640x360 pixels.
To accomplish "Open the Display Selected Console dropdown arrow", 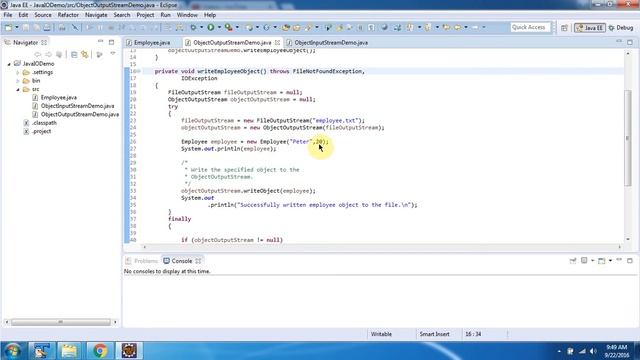I will [592, 260].
